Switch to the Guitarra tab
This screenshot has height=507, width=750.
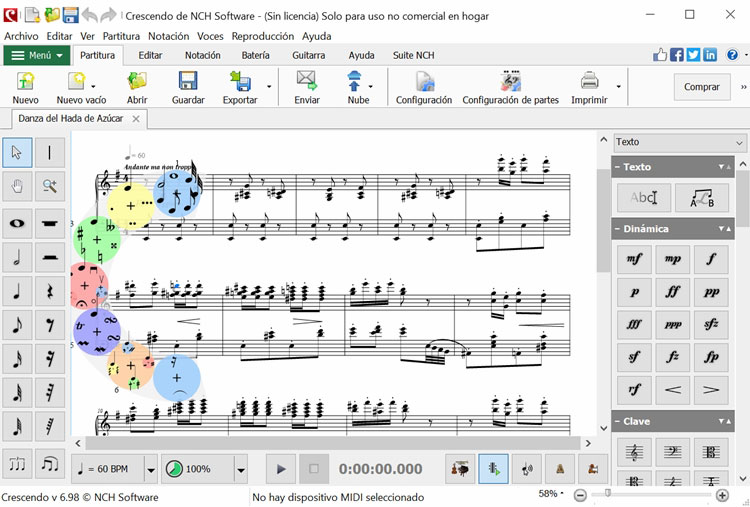(309, 55)
